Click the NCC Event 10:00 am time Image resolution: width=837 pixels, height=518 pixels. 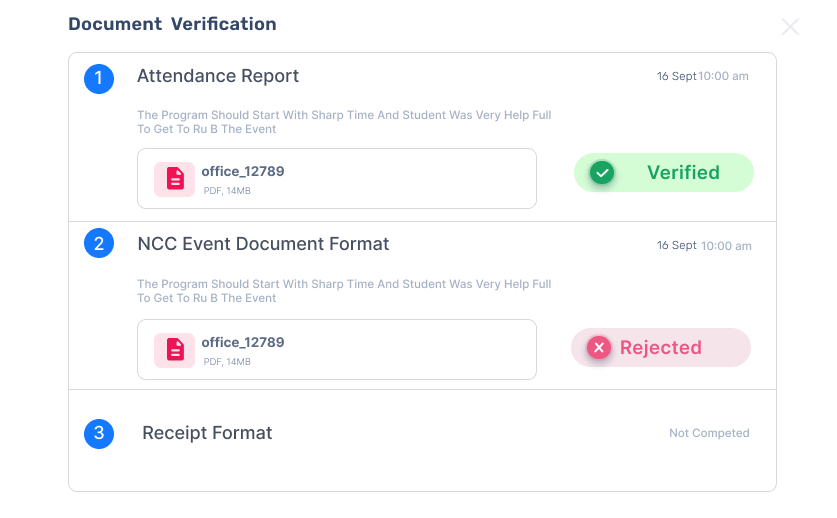(x=726, y=246)
